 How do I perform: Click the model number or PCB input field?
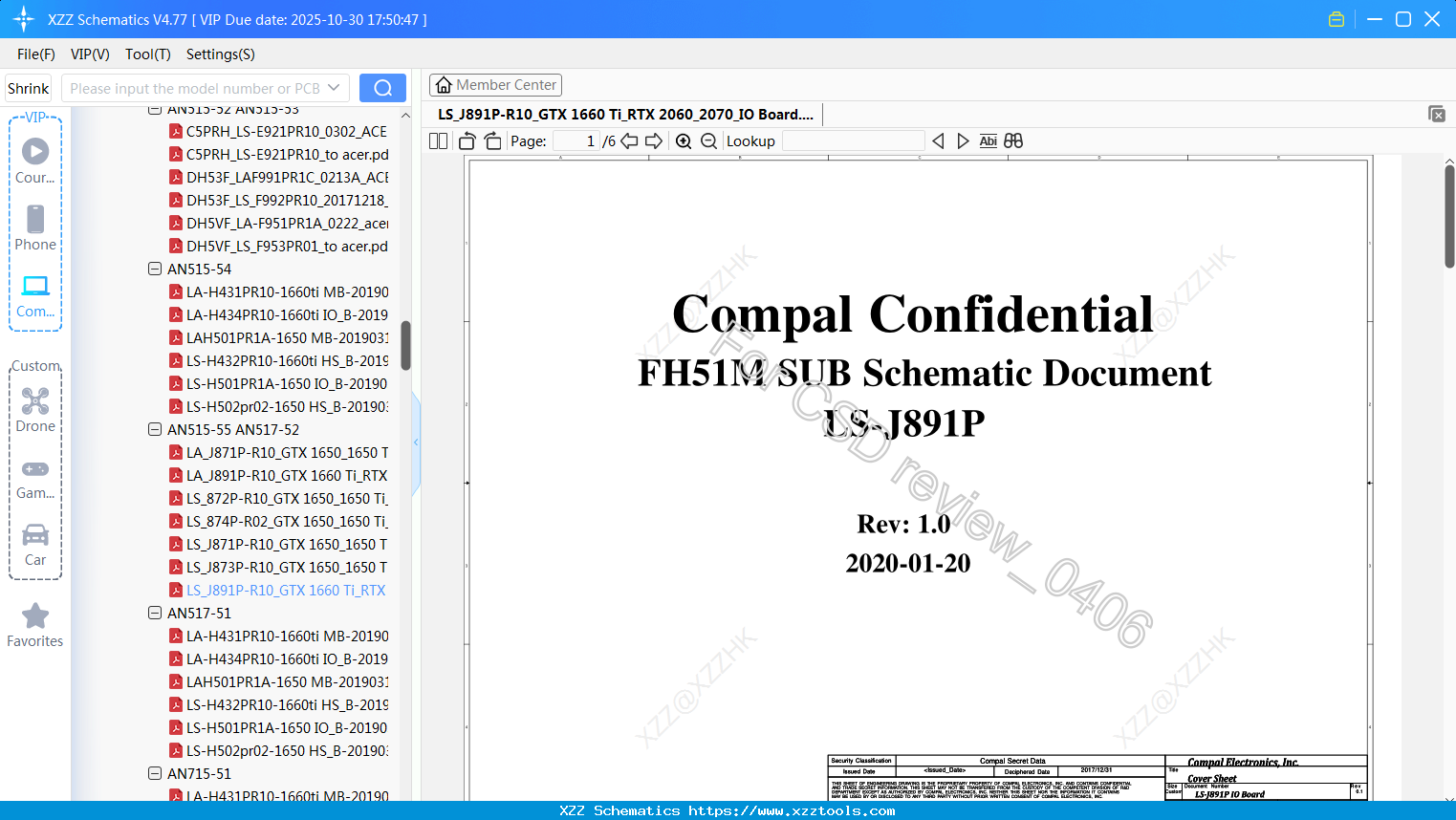pos(194,88)
